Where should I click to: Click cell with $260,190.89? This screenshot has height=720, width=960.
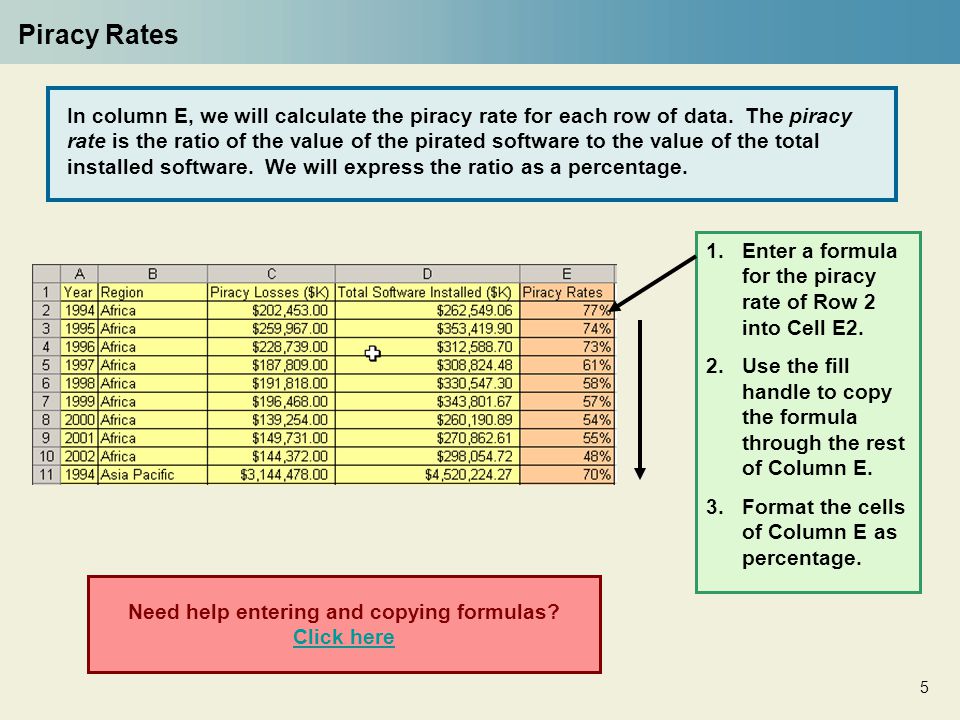tap(427, 420)
